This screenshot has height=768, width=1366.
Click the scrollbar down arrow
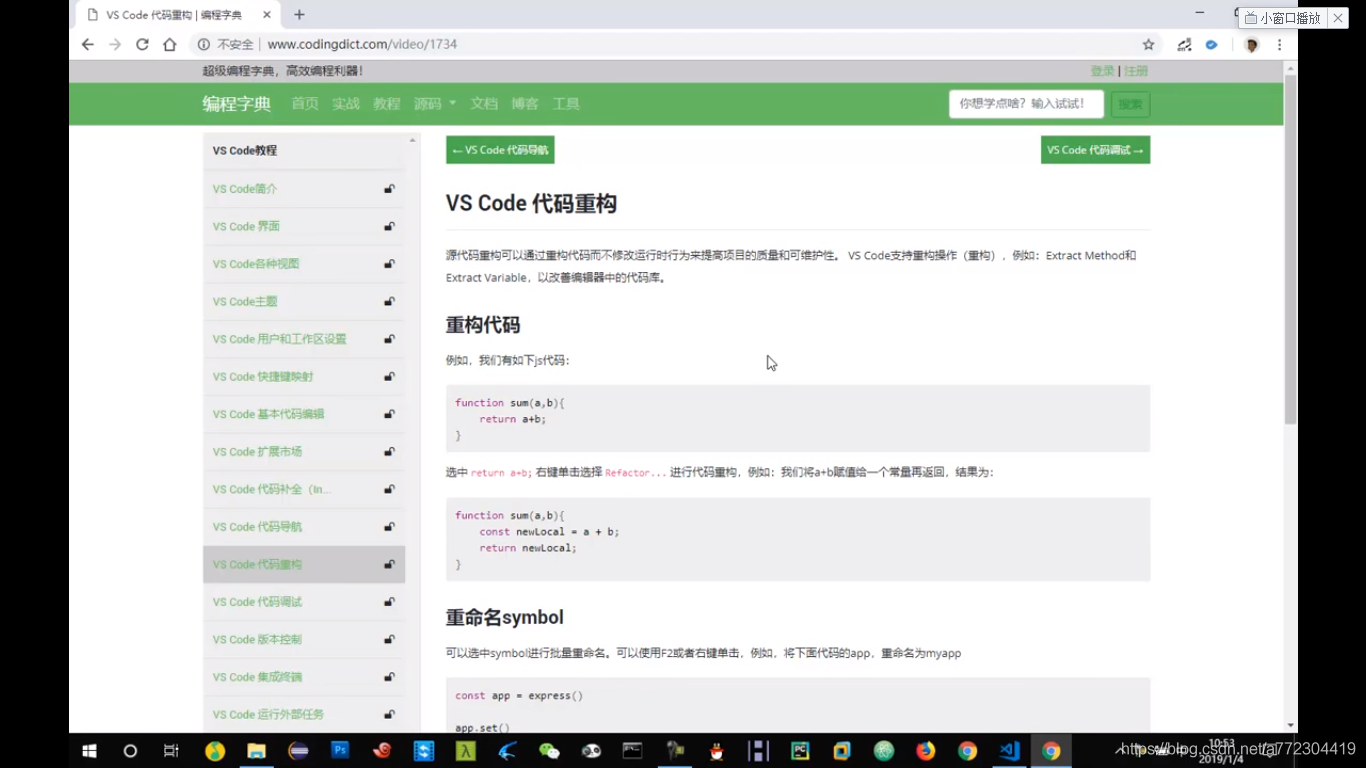click(1290, 725)
